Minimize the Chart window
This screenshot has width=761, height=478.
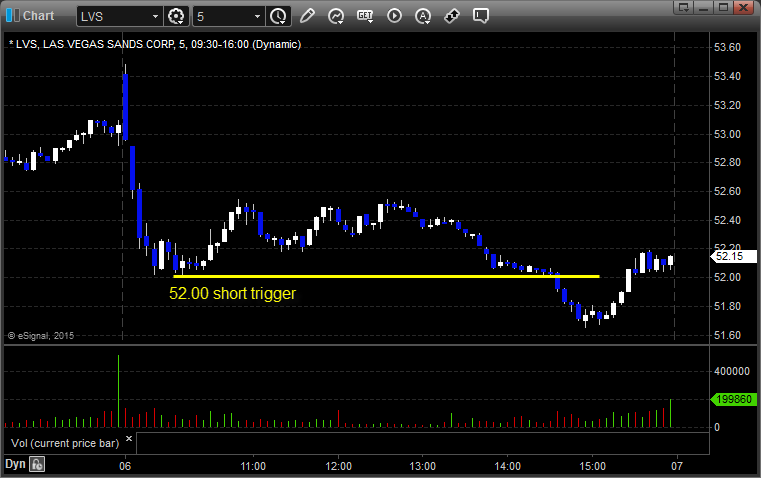pos(703,7)
